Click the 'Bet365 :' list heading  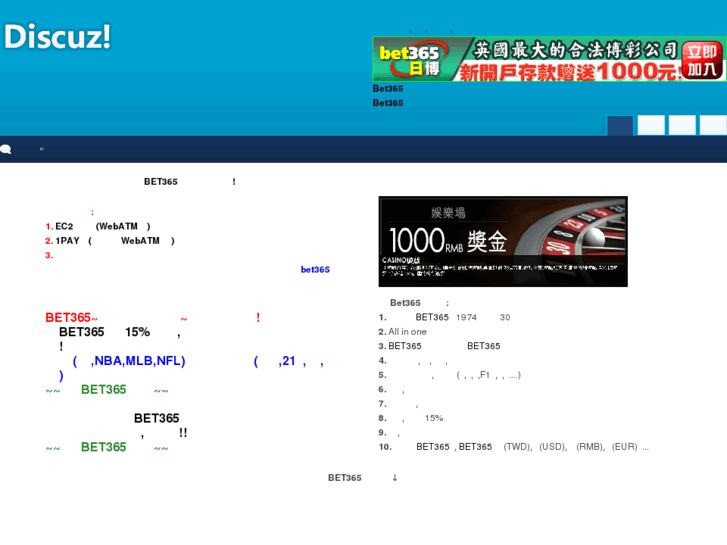(420, 303)
